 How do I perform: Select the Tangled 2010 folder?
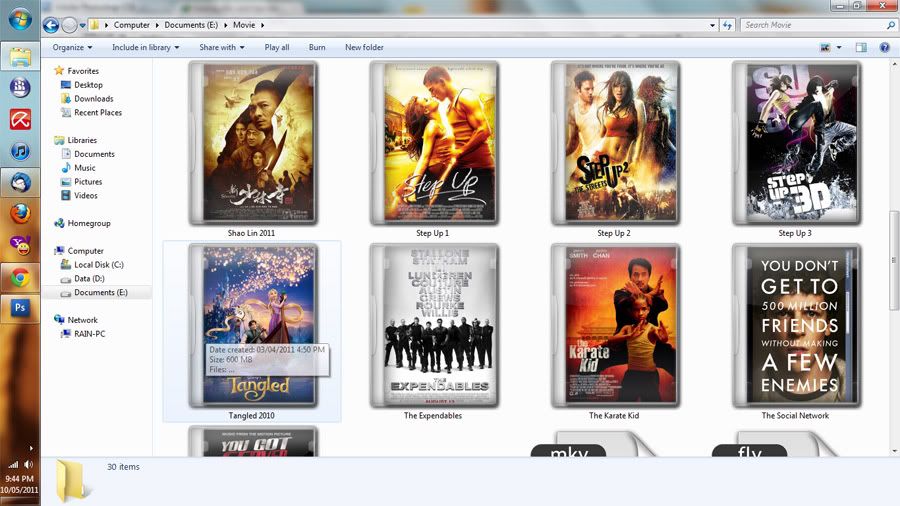pos(253,332)
